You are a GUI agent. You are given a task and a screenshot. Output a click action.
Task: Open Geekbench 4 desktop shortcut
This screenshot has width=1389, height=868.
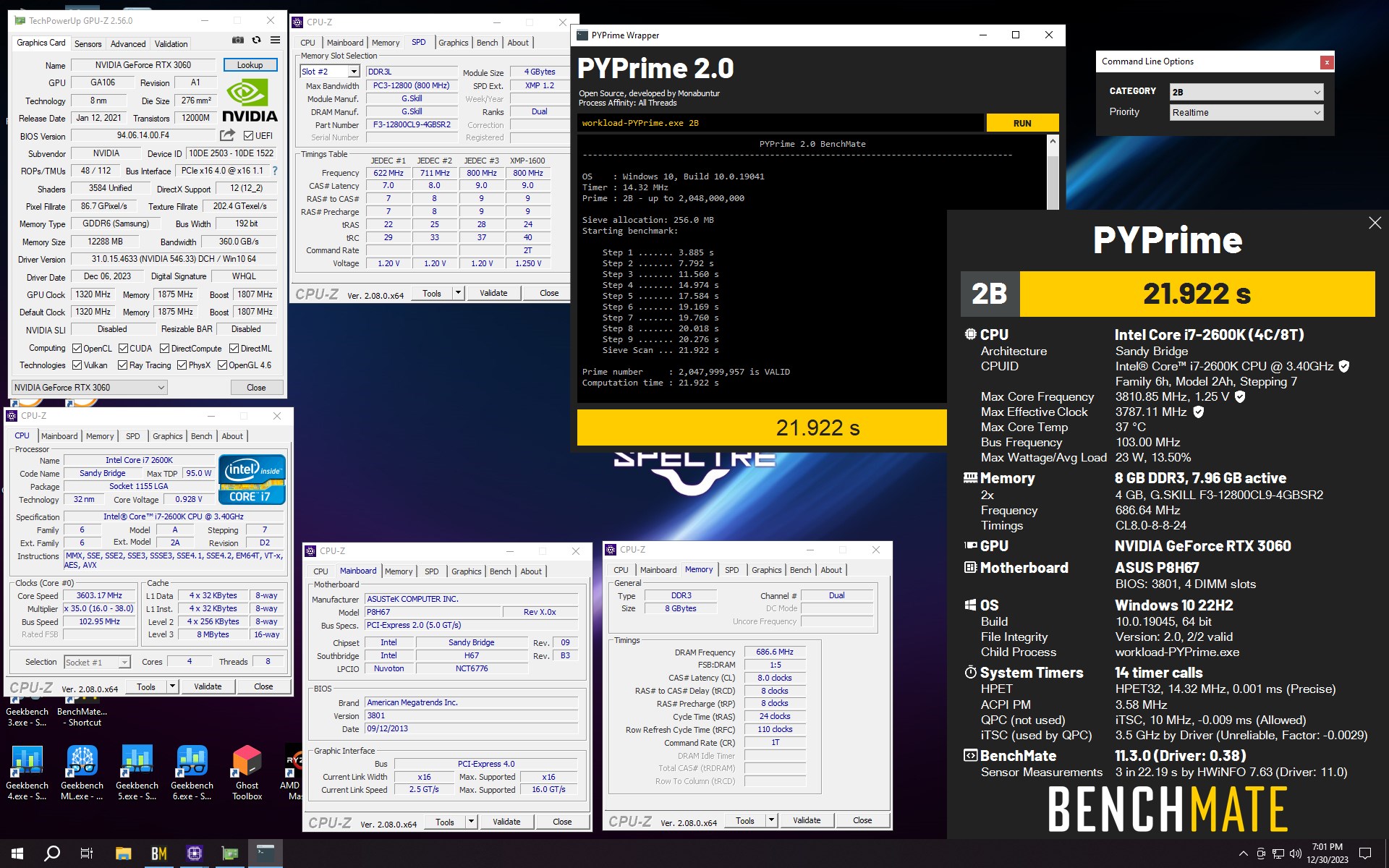click(27, 773)
